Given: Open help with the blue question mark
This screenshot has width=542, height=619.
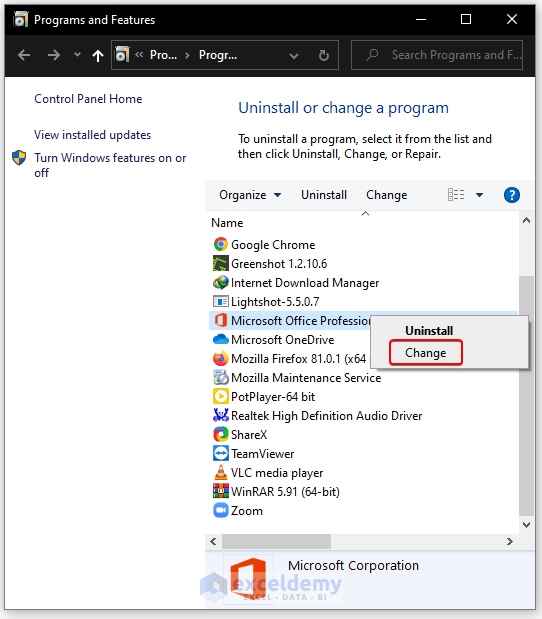Looking at the screenshot, I should [512, 195].
